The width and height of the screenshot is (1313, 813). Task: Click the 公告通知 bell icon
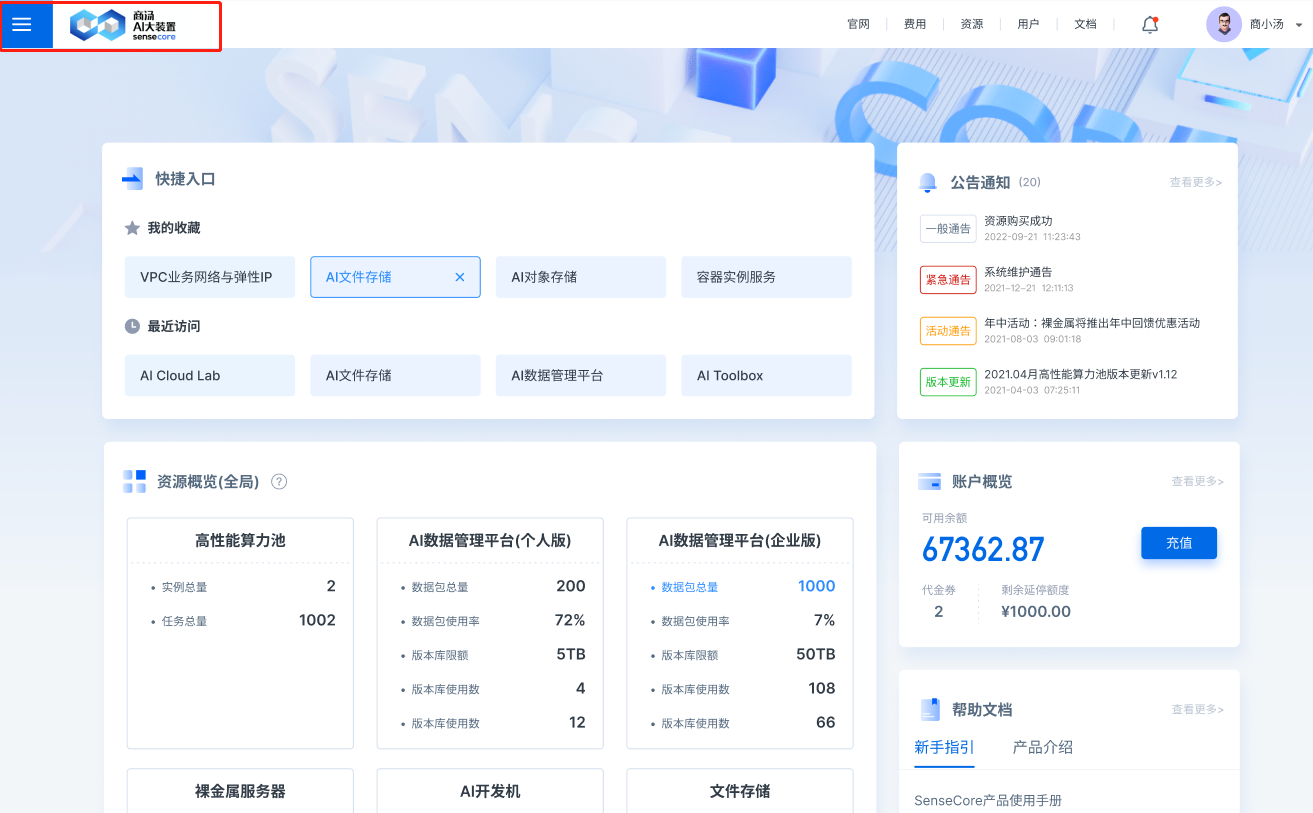coord(928,182)
